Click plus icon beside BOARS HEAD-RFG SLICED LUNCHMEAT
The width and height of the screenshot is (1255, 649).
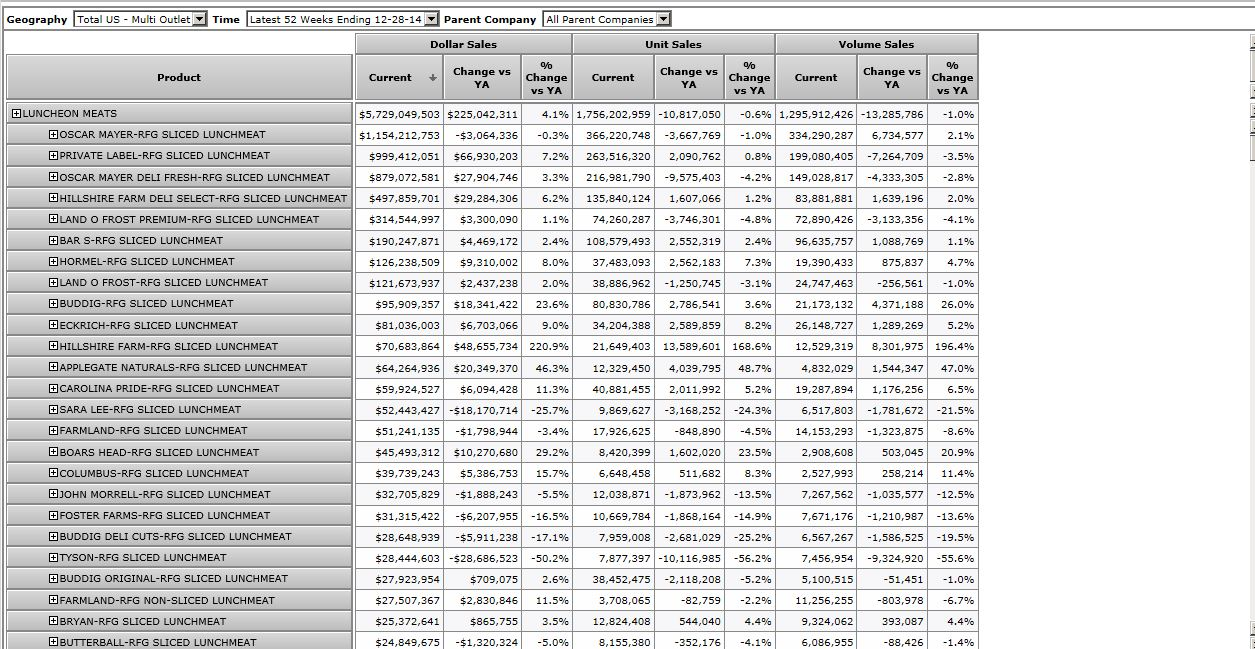[x=53, y=452]
